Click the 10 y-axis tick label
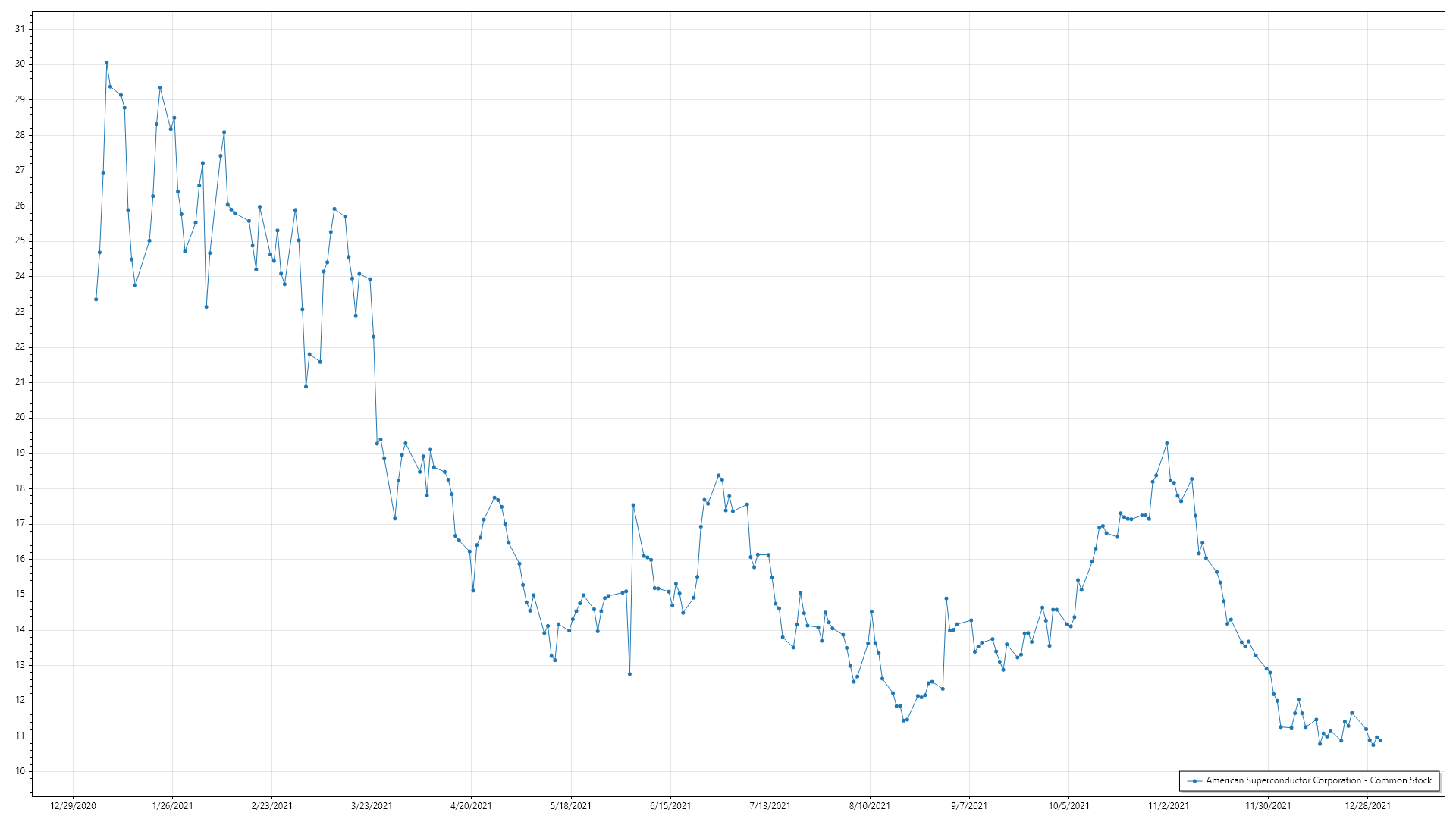1456x819 pixels. click(x=20, y=771)
